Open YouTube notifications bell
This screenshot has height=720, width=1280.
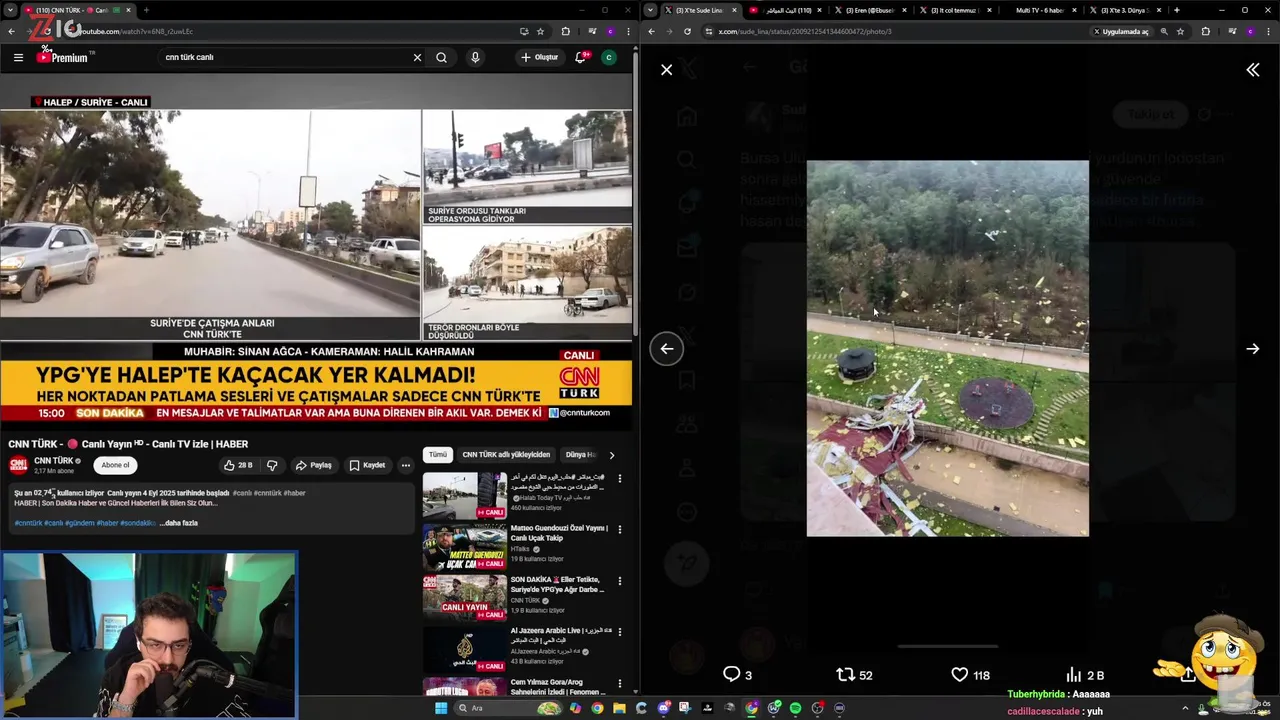pos(580,57)
